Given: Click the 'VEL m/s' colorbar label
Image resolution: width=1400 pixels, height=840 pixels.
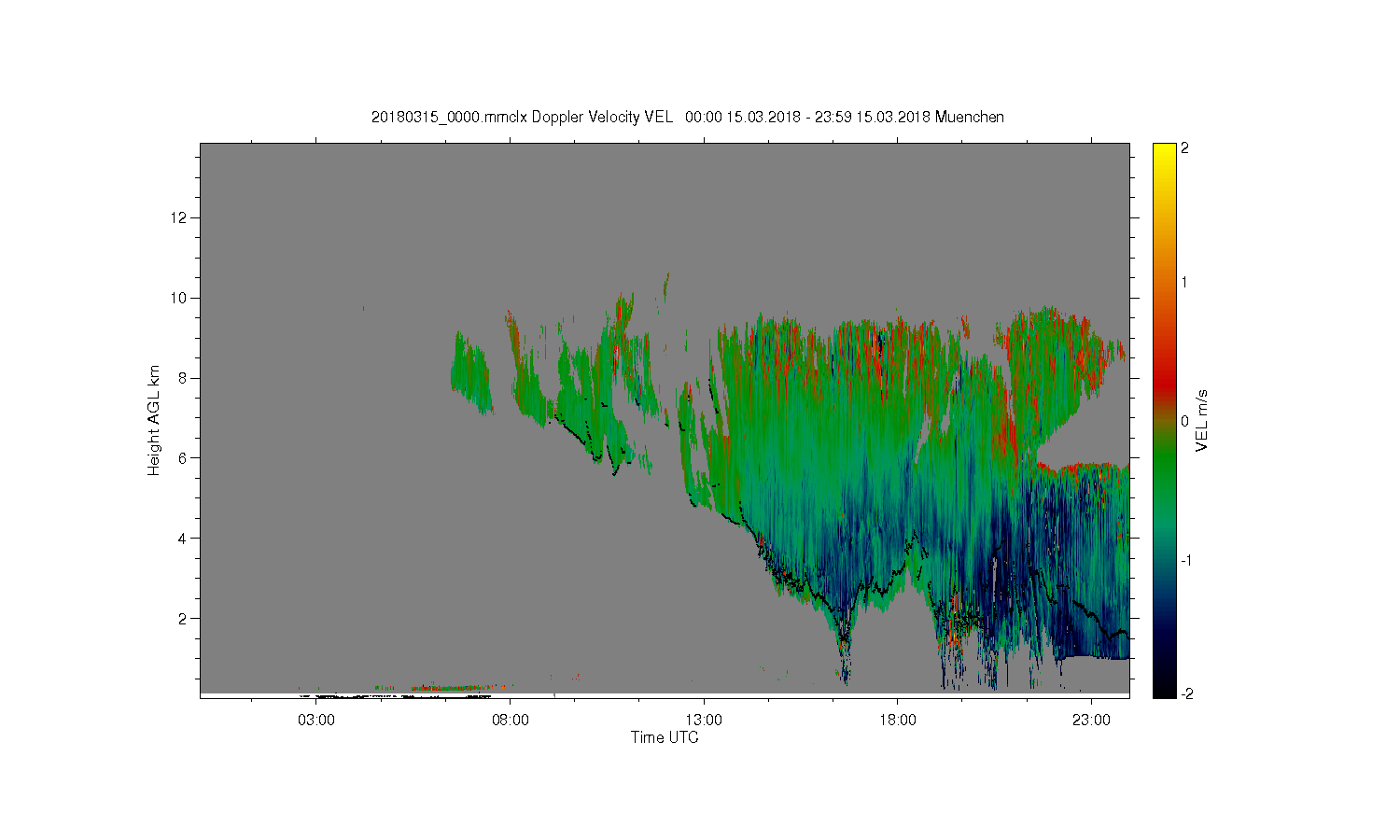Looking at the screenshot, I should (1202, 420).
